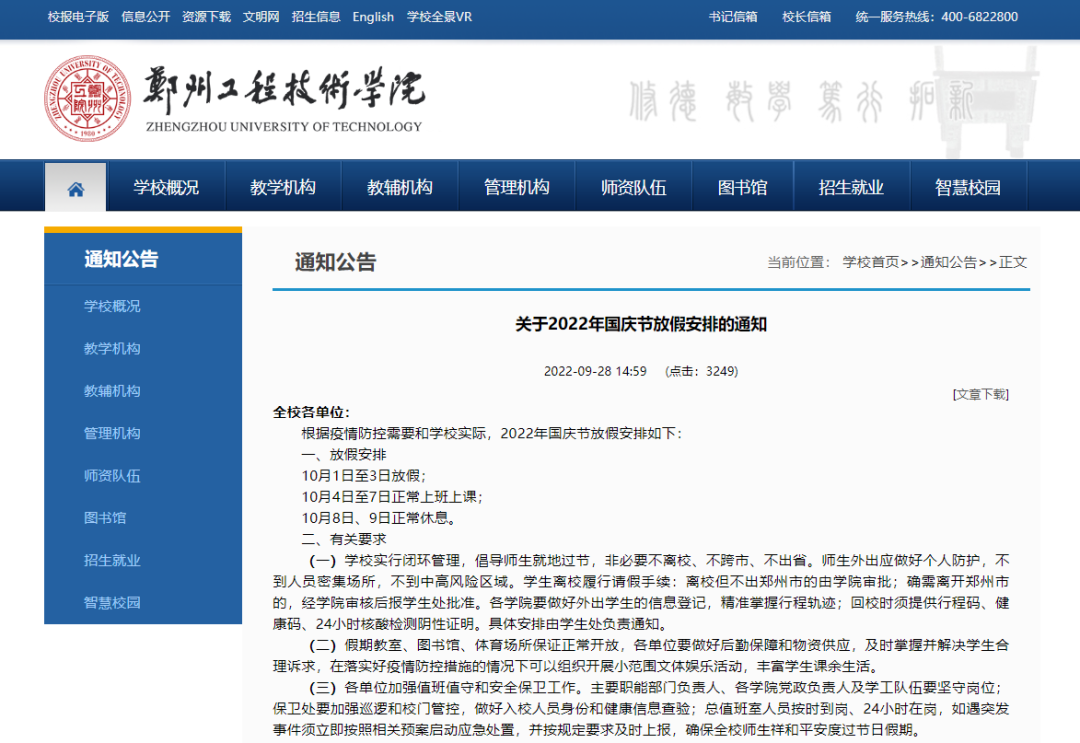
Task: Open 智慧校园 in the left sidebar
Action: click(x=112, y=603)
